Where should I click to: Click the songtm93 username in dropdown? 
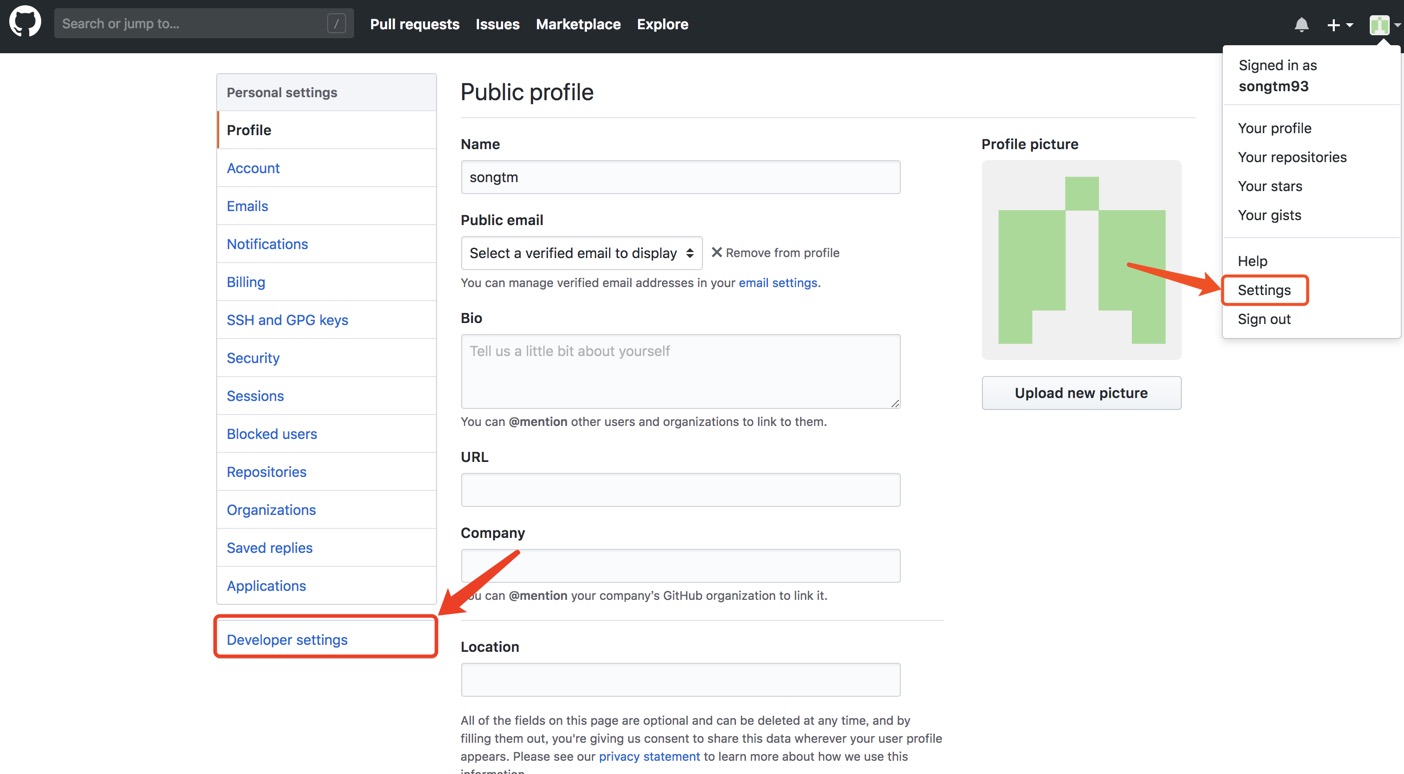coord(1273,86)
